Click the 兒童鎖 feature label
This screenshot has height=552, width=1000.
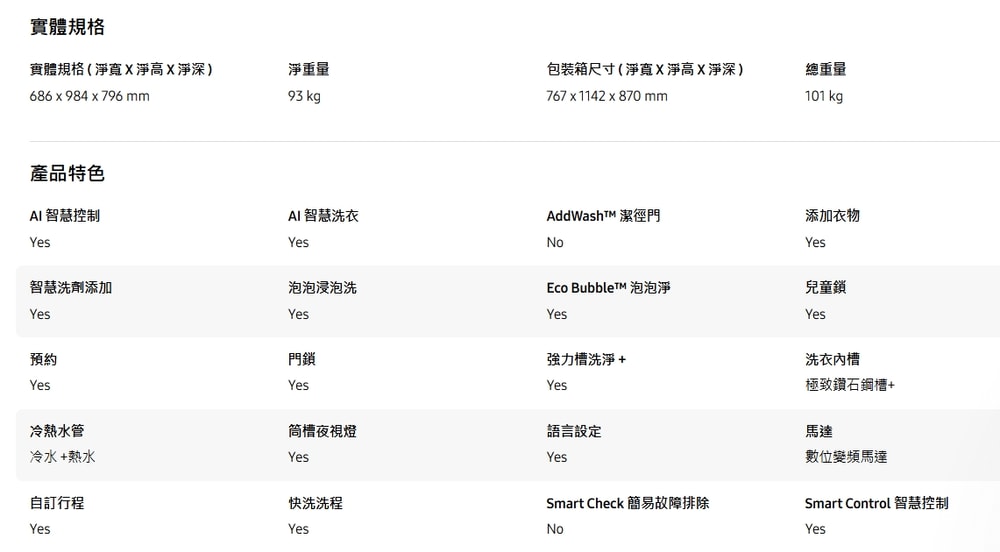pyautogui.click(x=826, y=288)
